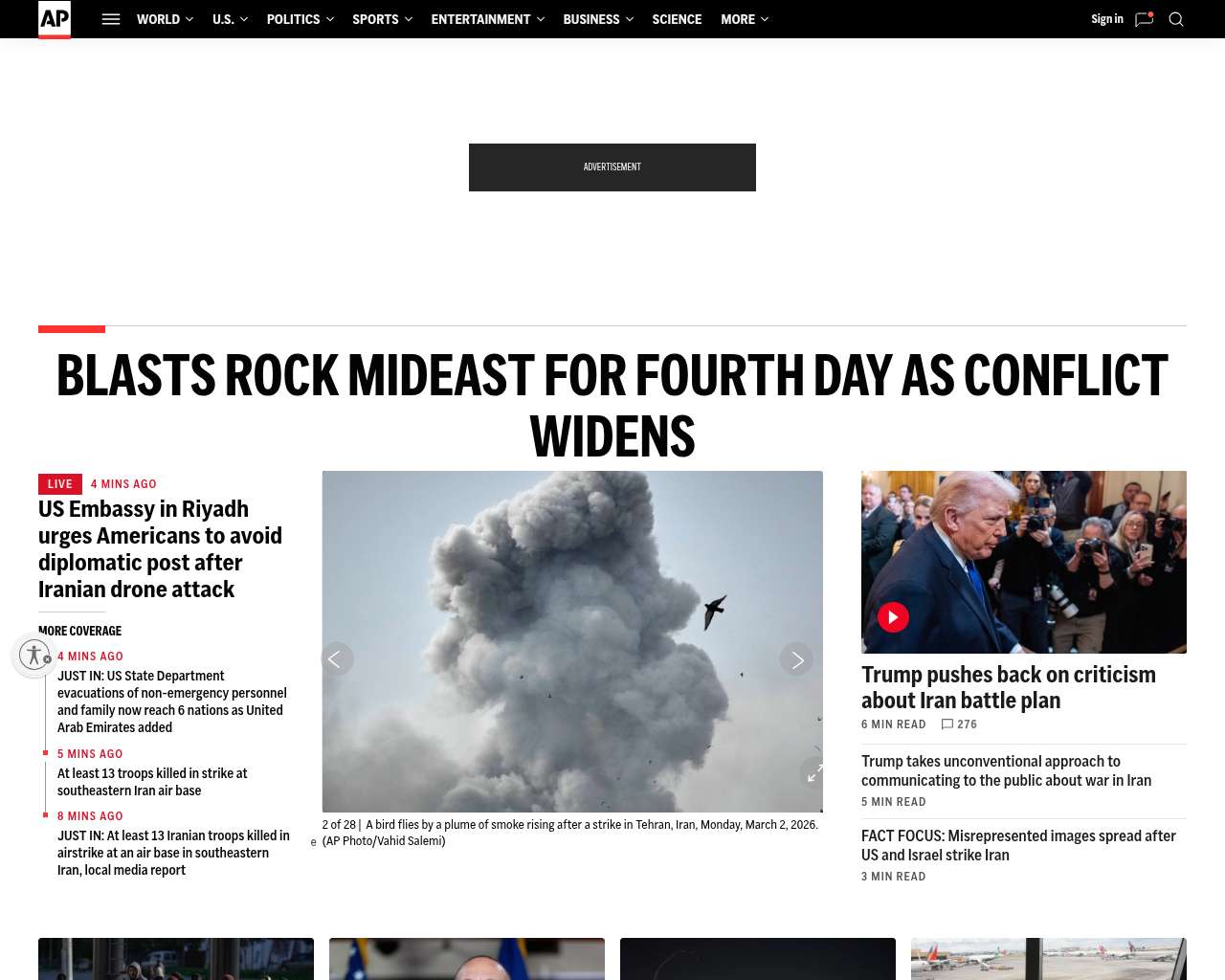Click the accessibility widget icon

click(x=34, y=655)
